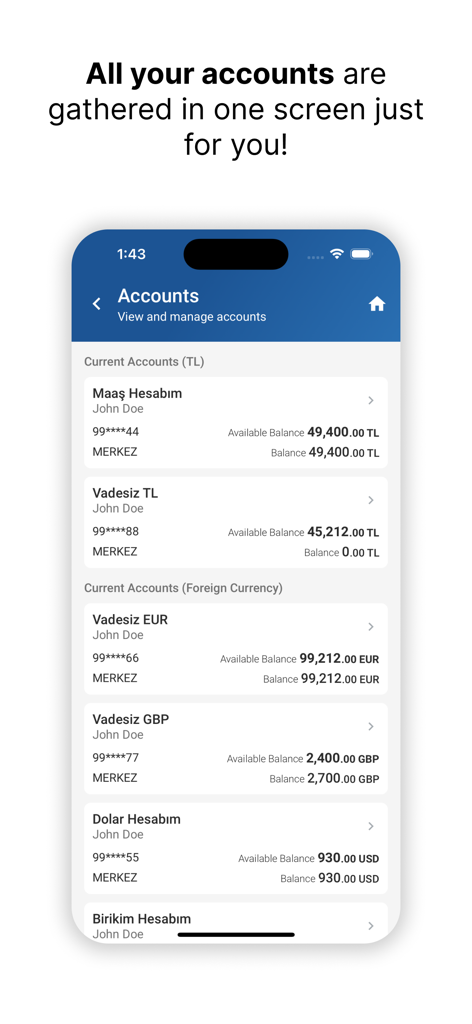Click Available Balance 99,212.00 EUR
The image size is (472, 1024).
(x=300, y=659)
